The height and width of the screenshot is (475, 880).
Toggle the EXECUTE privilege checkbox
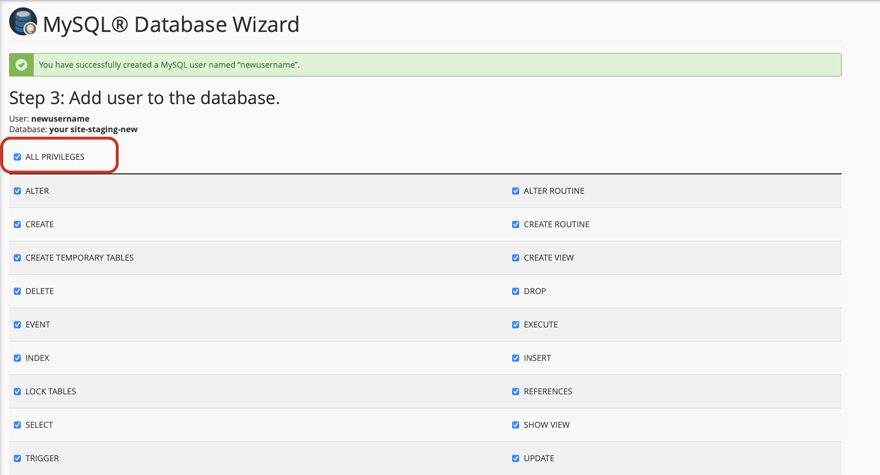point(515,325)
